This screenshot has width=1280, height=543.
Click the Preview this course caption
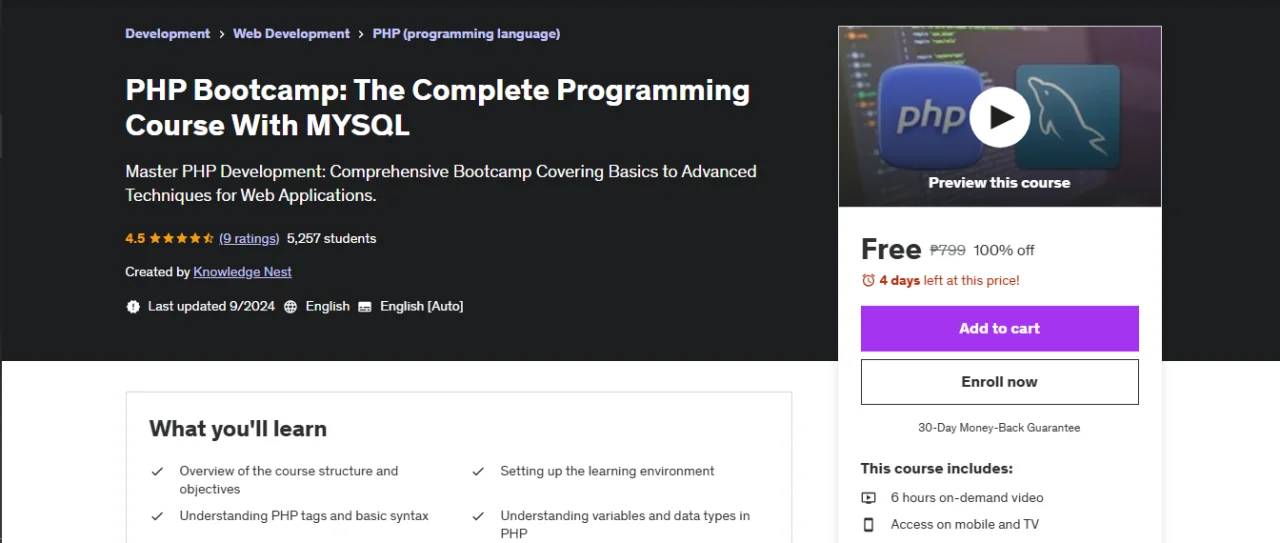(x=999, y=183)
